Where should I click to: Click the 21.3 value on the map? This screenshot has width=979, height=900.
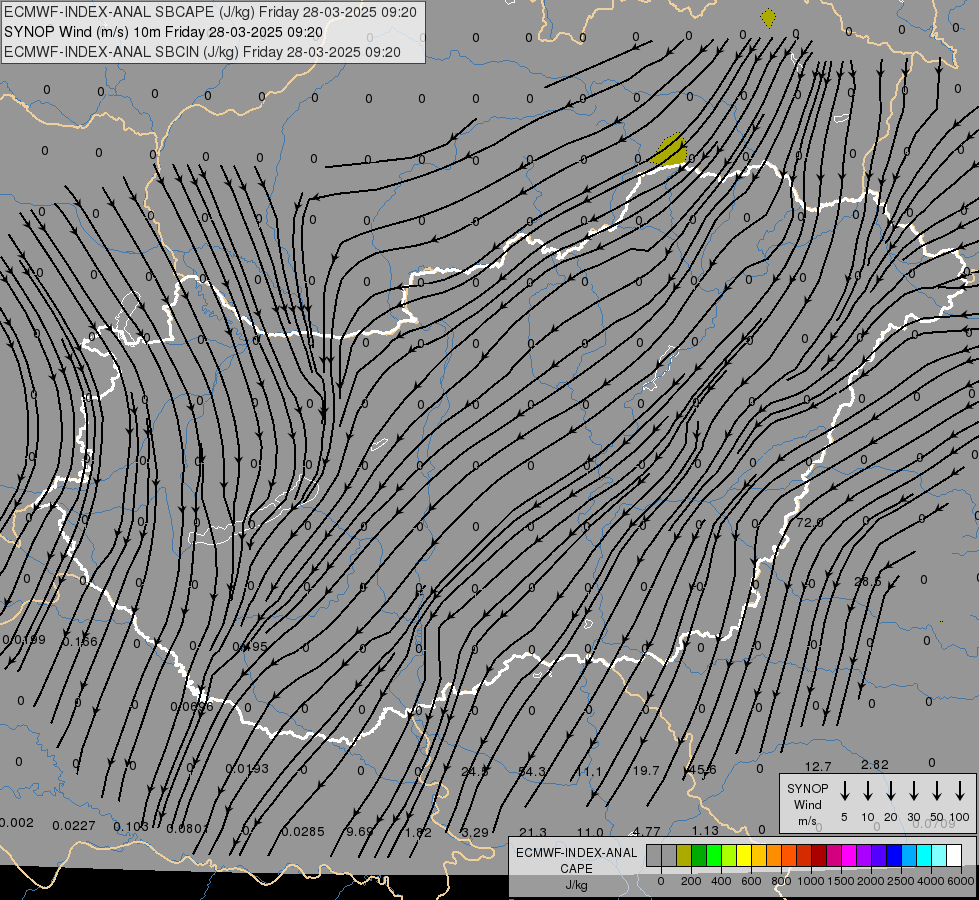click(533, 832)
